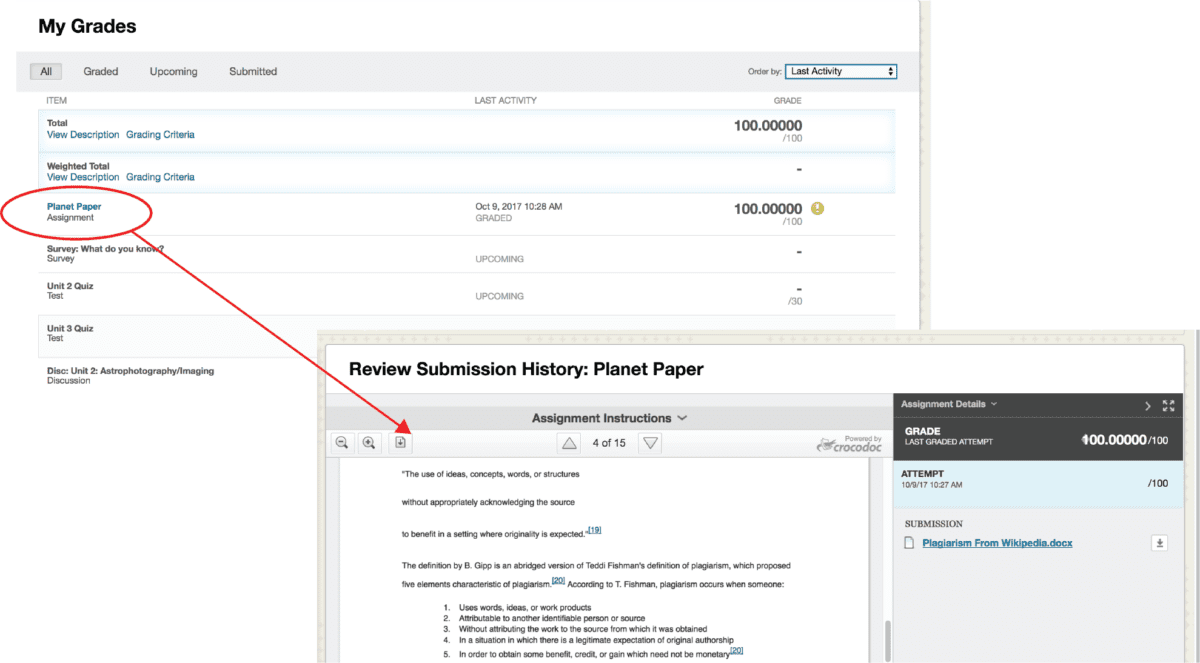Click the zoom in magnifier icon
The width and height of the screenshot is (1200, 663).
pos(369,443)
